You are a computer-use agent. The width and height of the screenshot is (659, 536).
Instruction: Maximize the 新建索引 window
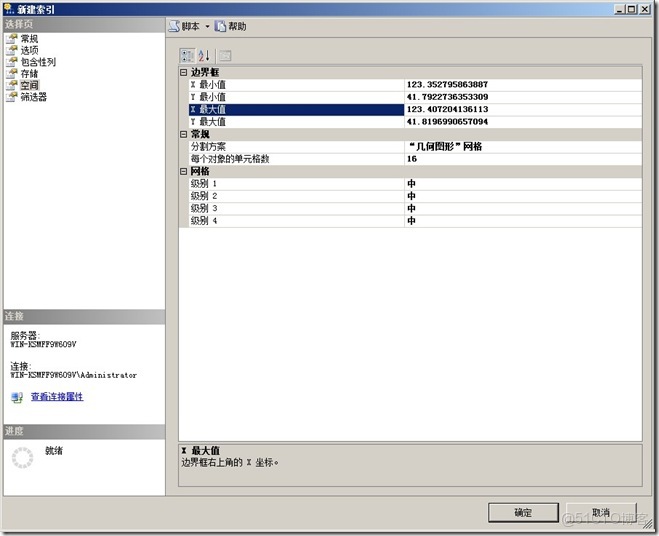(x=632, y=9)
